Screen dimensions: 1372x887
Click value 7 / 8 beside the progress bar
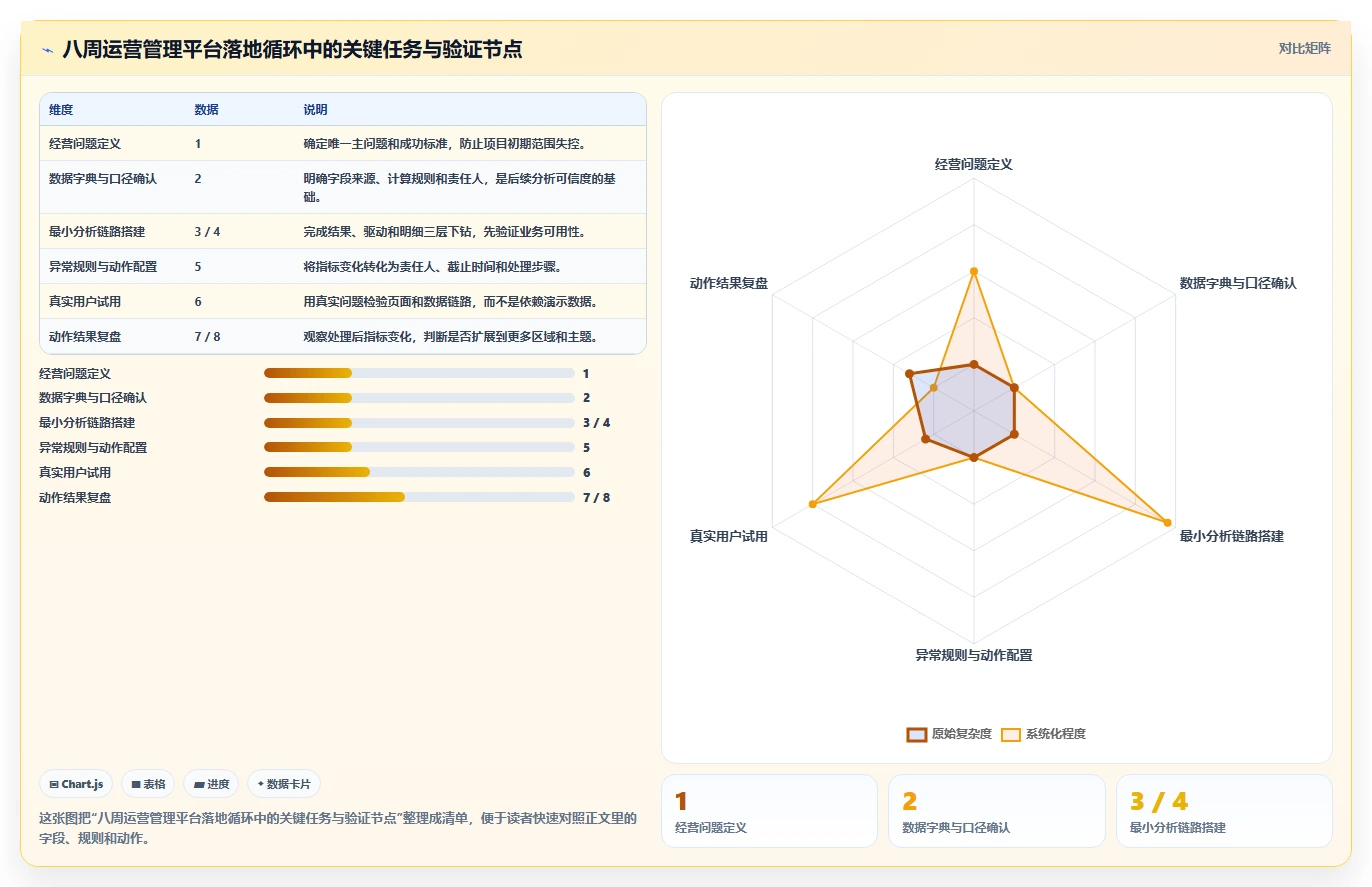point(596,497)
